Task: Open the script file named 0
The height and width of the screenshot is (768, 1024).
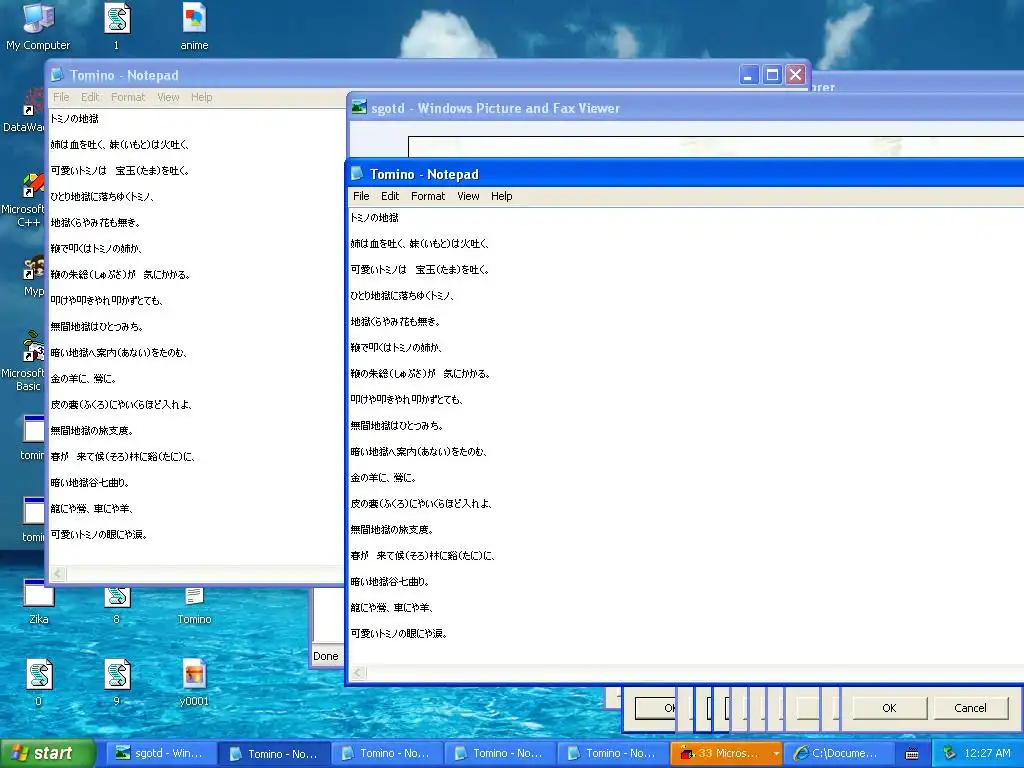Action: tap(39, 682)
